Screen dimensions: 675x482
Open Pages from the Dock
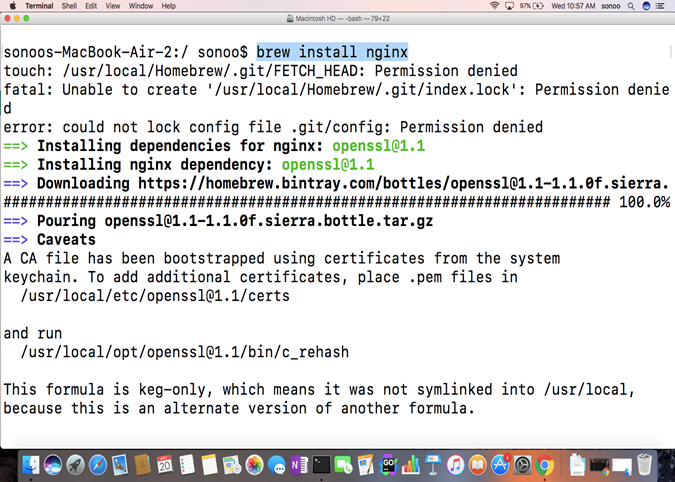[x=366, y=465]
